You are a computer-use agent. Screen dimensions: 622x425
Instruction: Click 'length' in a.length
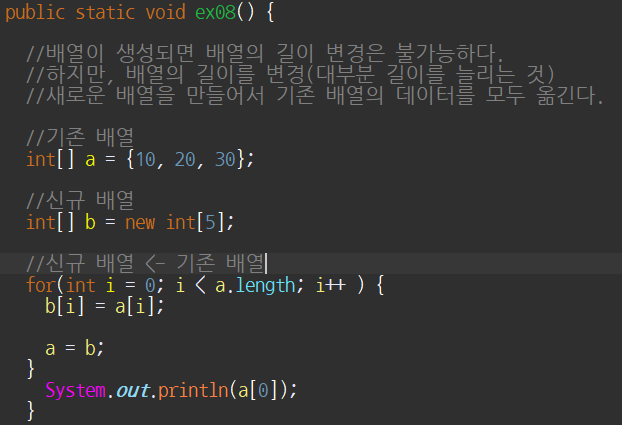(x=265, y=285)
